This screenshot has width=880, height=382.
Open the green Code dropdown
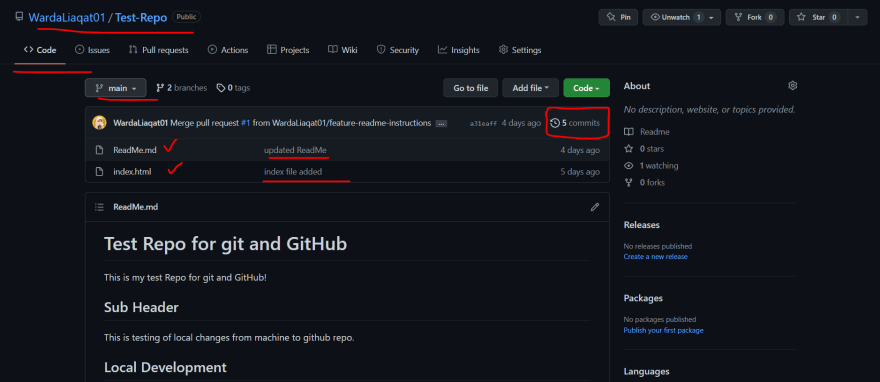586,88
